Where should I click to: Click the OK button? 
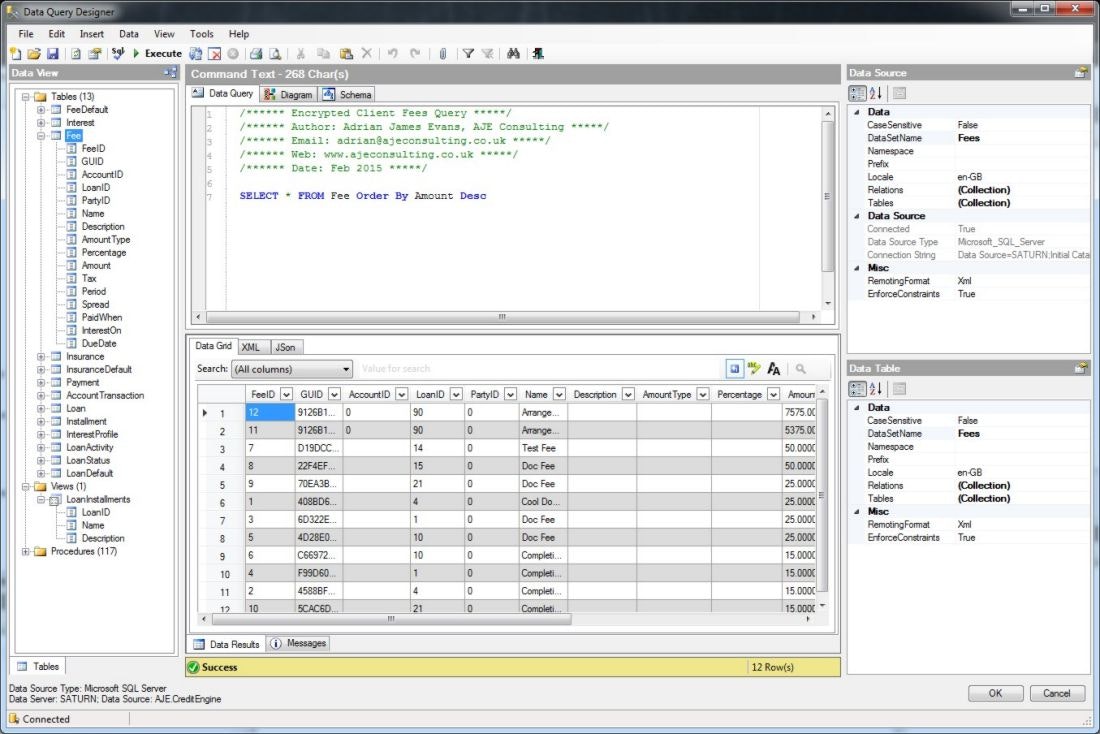click(995, 692)
